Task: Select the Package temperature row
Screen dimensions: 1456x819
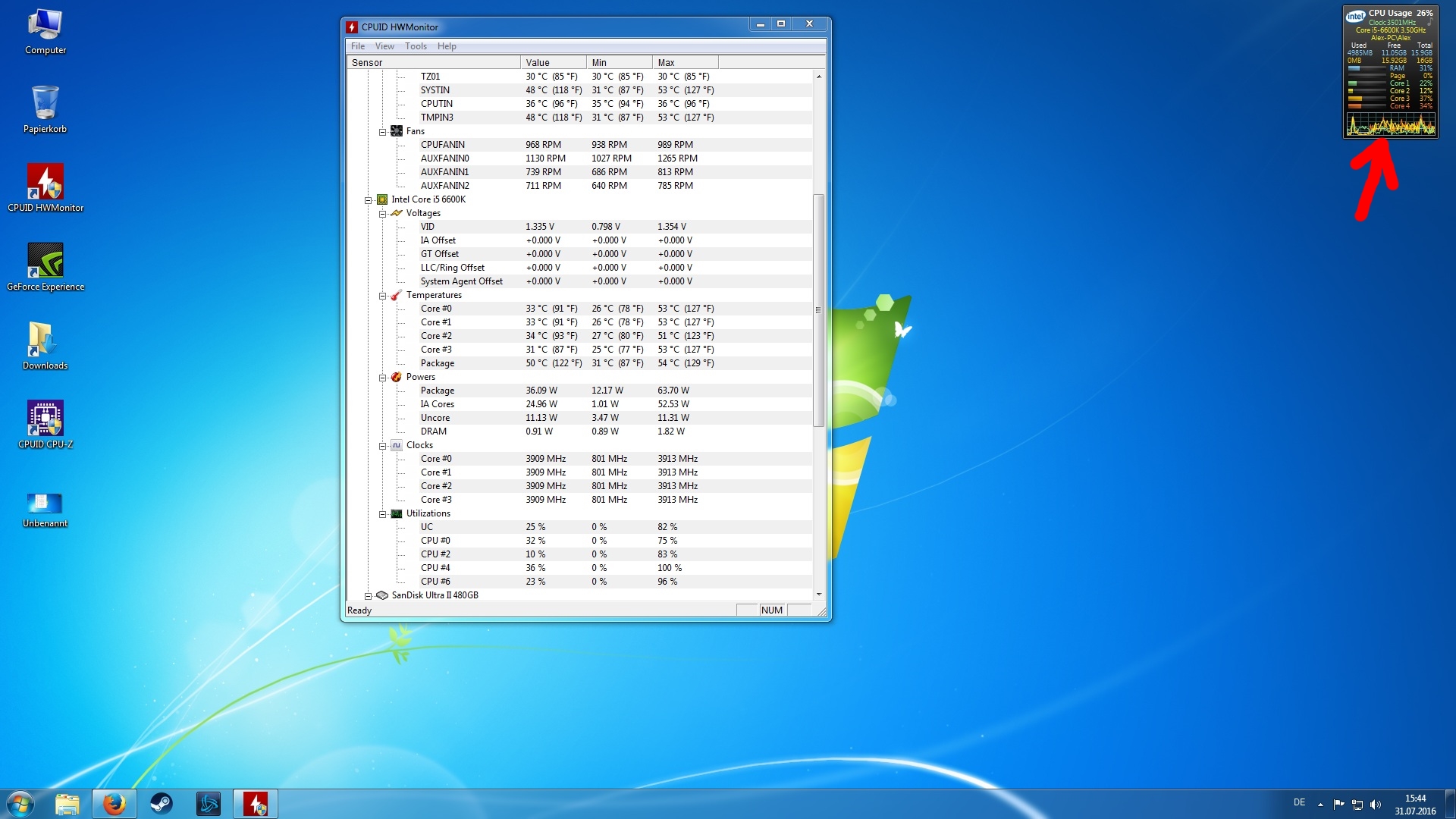Action: (x=438, y=363)
